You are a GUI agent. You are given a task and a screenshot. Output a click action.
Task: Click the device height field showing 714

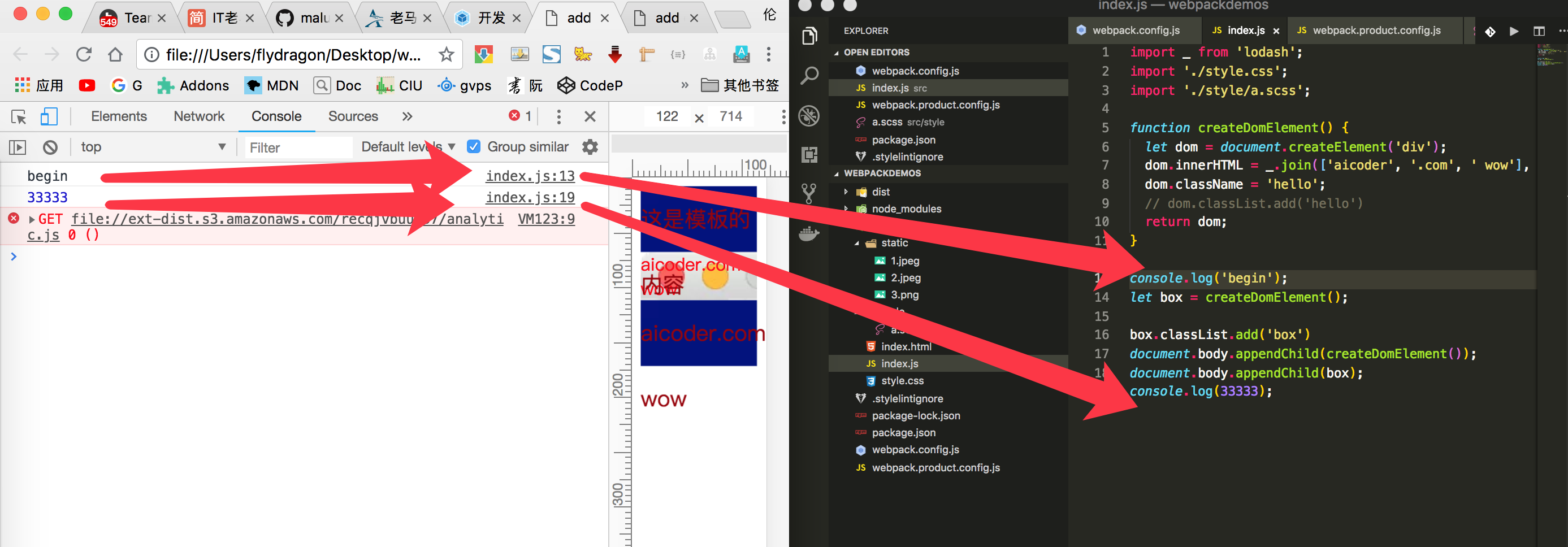(730, 116)
